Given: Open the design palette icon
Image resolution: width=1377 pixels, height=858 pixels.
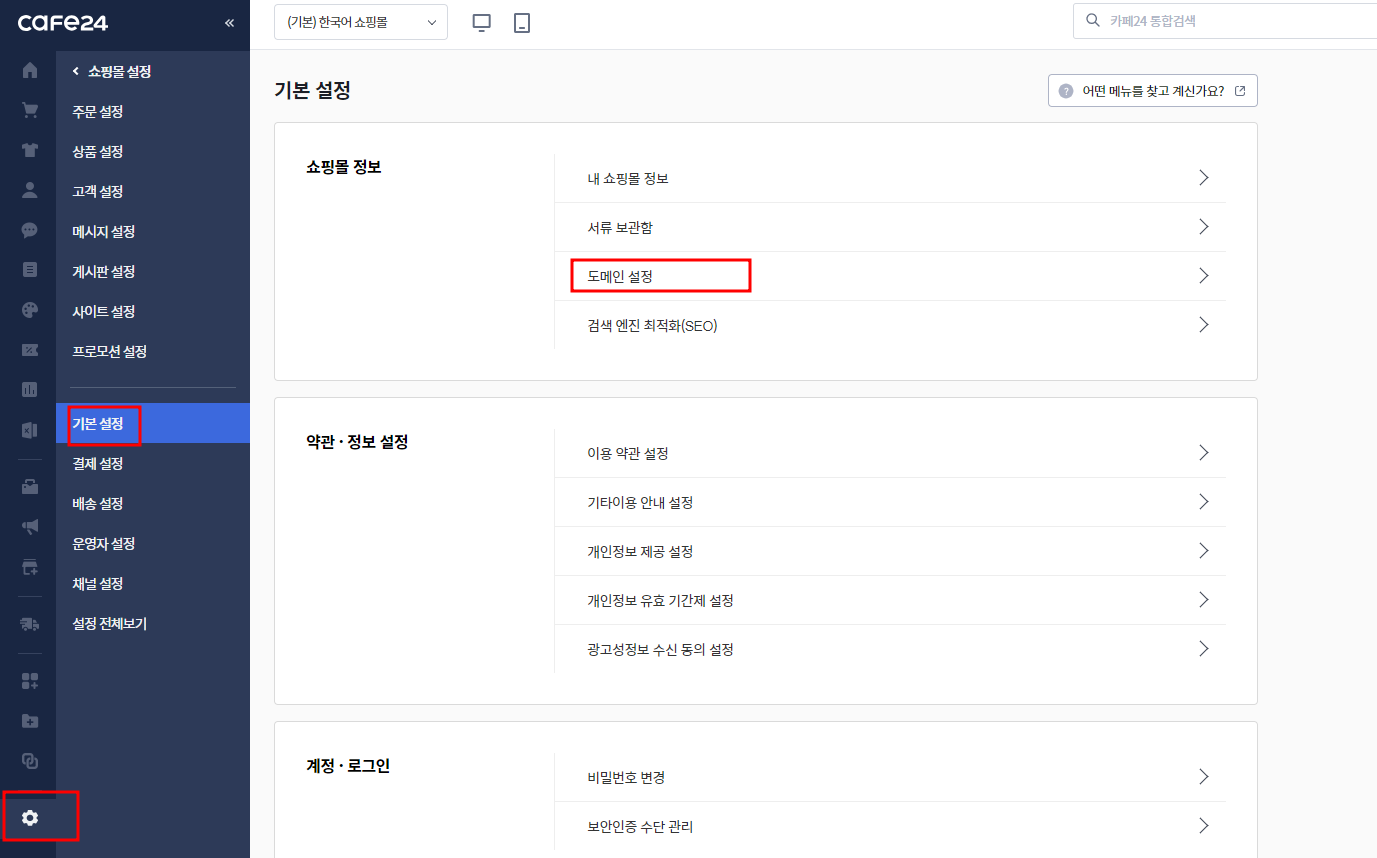Looking at the screenshot, I should point(29,310).
